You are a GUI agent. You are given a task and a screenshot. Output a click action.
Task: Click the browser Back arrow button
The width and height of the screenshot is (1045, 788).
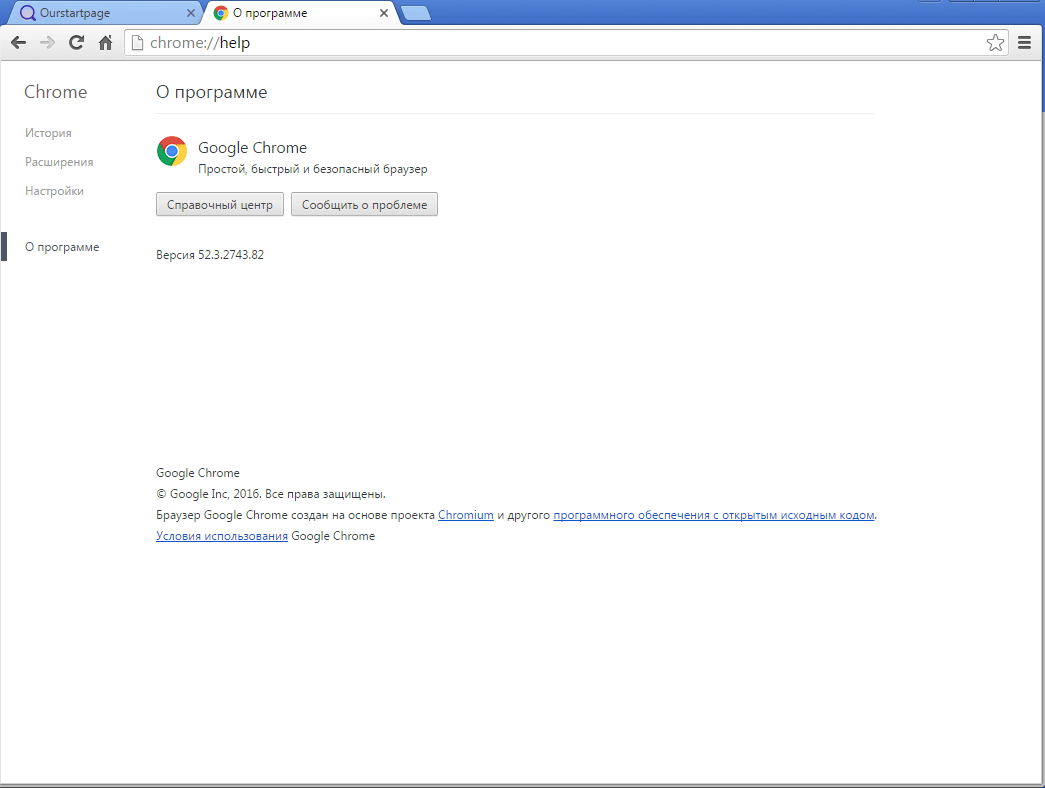[18, 43]
